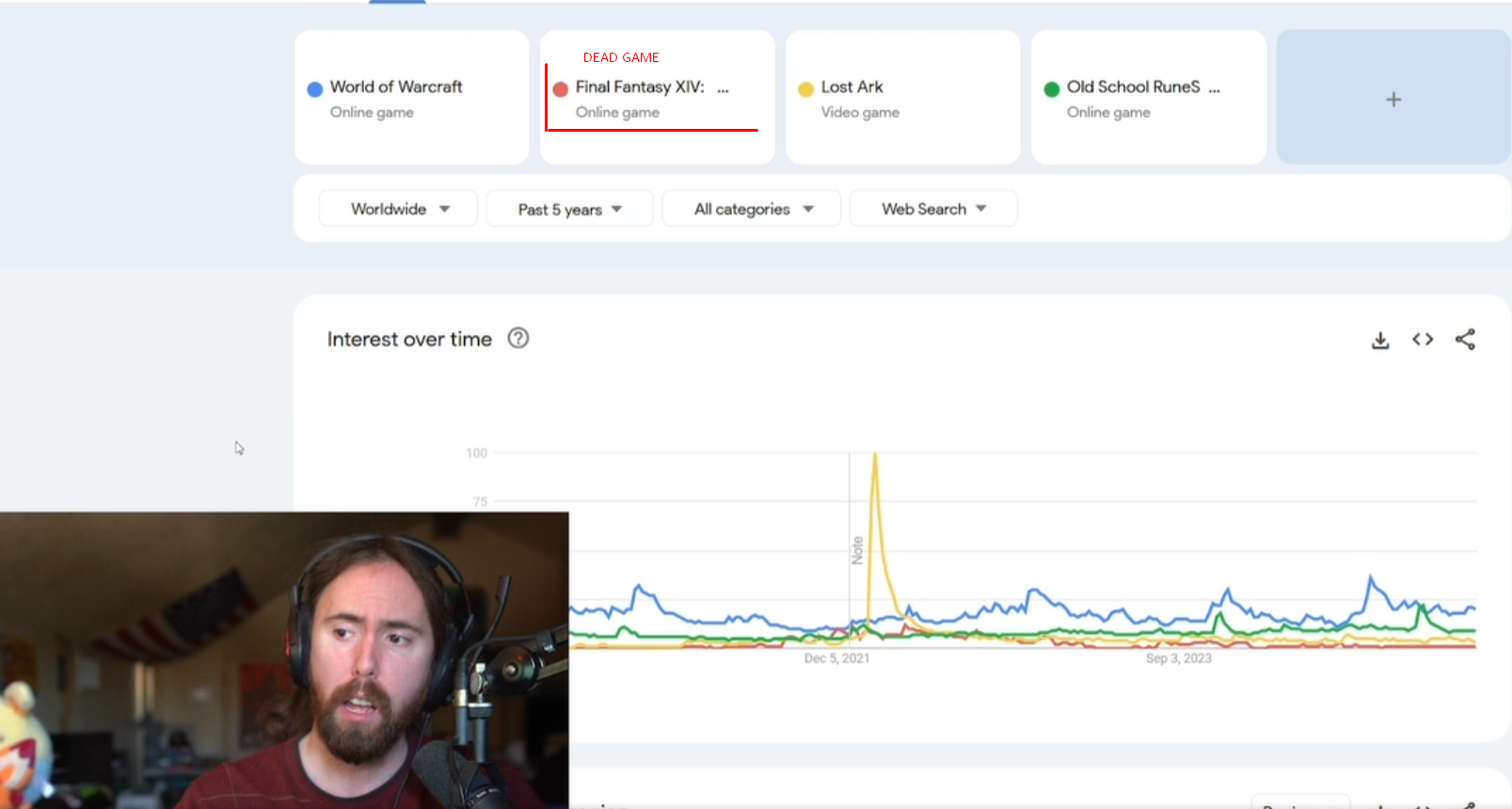Image resolution: width=1512 pixels, height=809 pixels.
Task: Click Video game under Lost Ark
Action: [x=860, y=112]
